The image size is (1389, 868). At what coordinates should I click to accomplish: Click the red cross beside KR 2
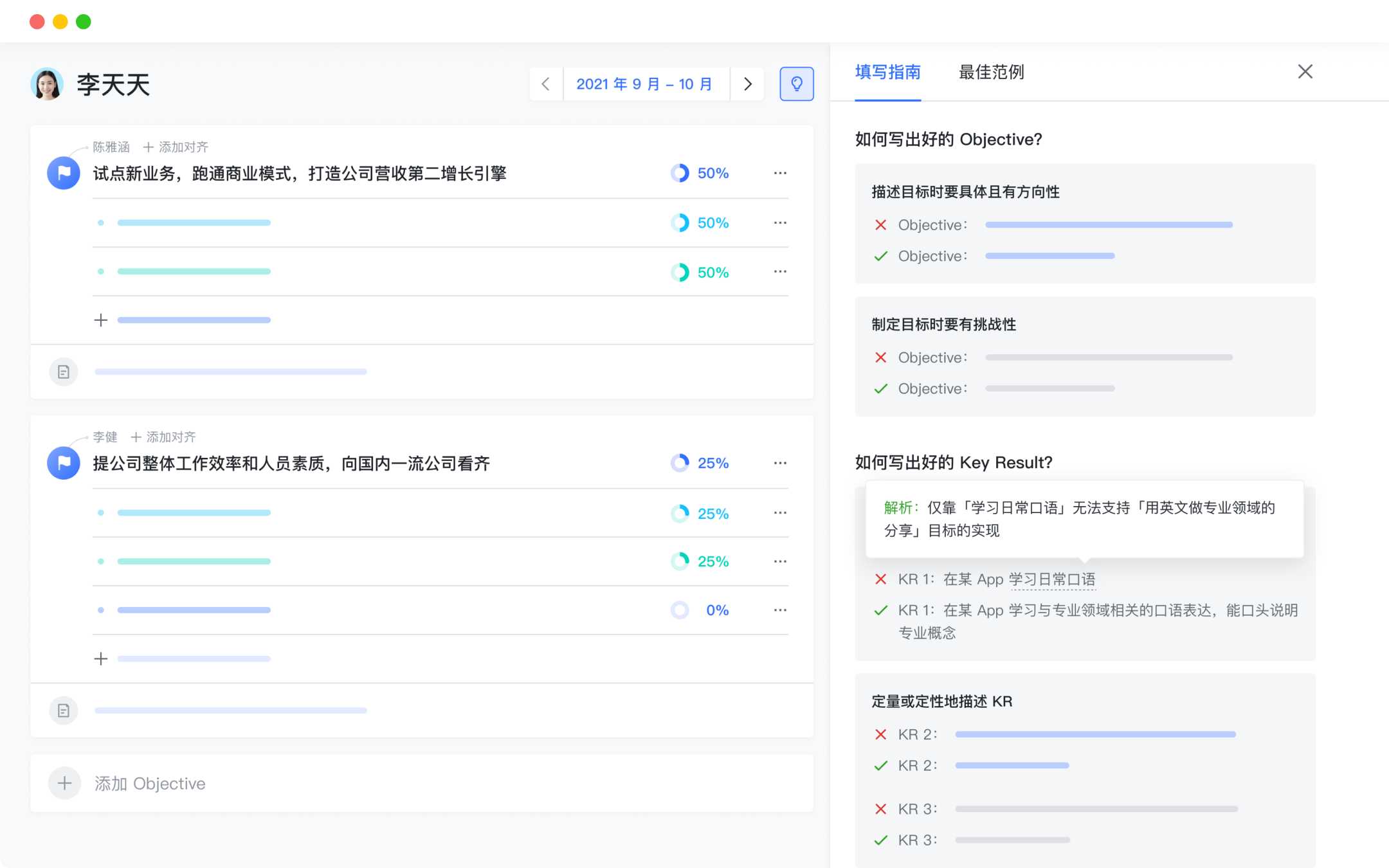tap(881, 734)
